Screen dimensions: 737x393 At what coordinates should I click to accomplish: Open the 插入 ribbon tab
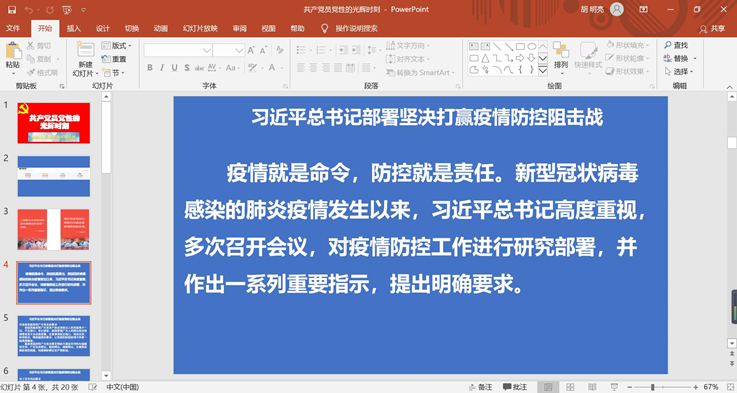tap(74, 29)
